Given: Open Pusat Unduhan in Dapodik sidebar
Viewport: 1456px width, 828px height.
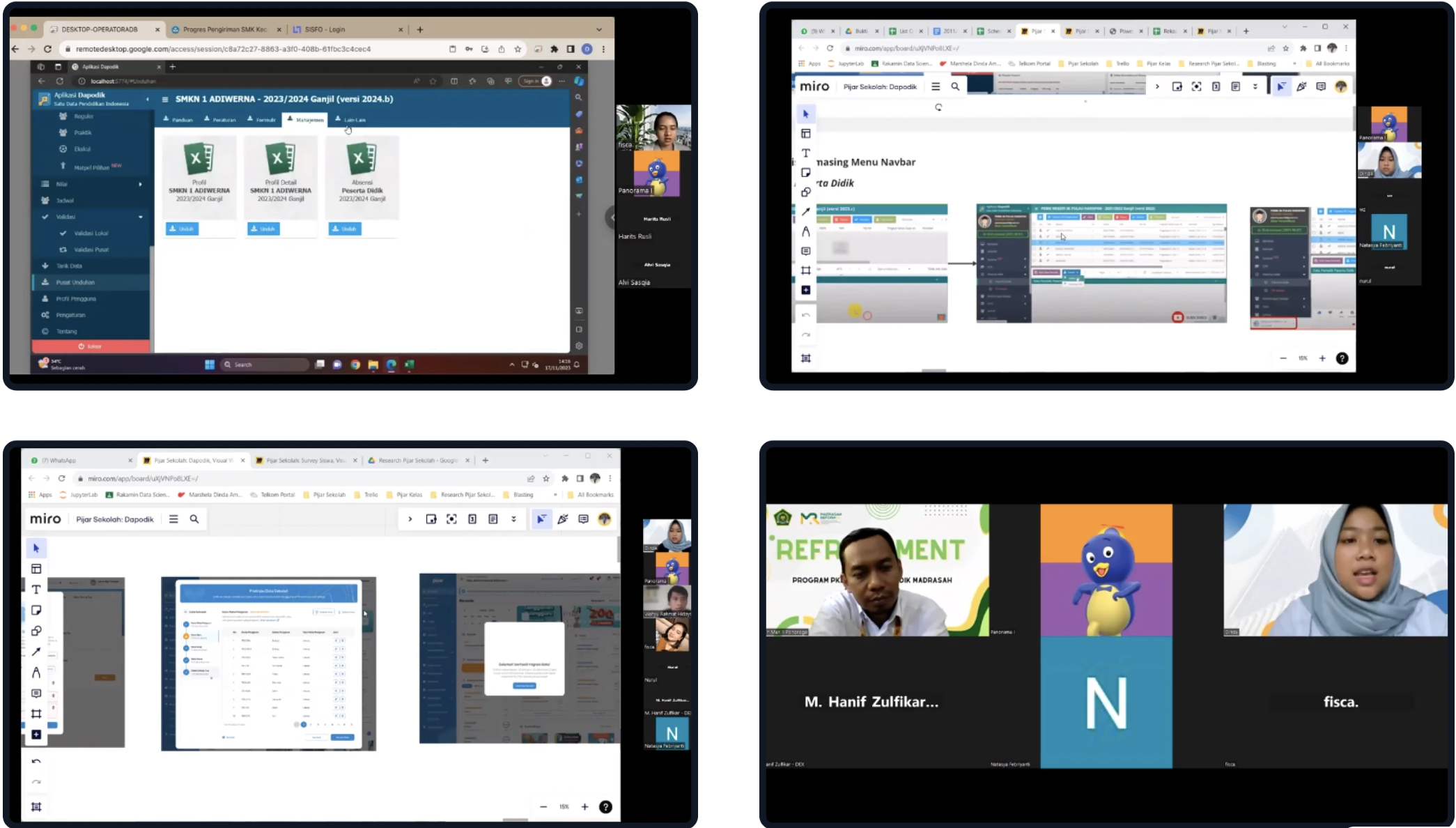Looking at the screenshot, I should click(x=92, y=282).
